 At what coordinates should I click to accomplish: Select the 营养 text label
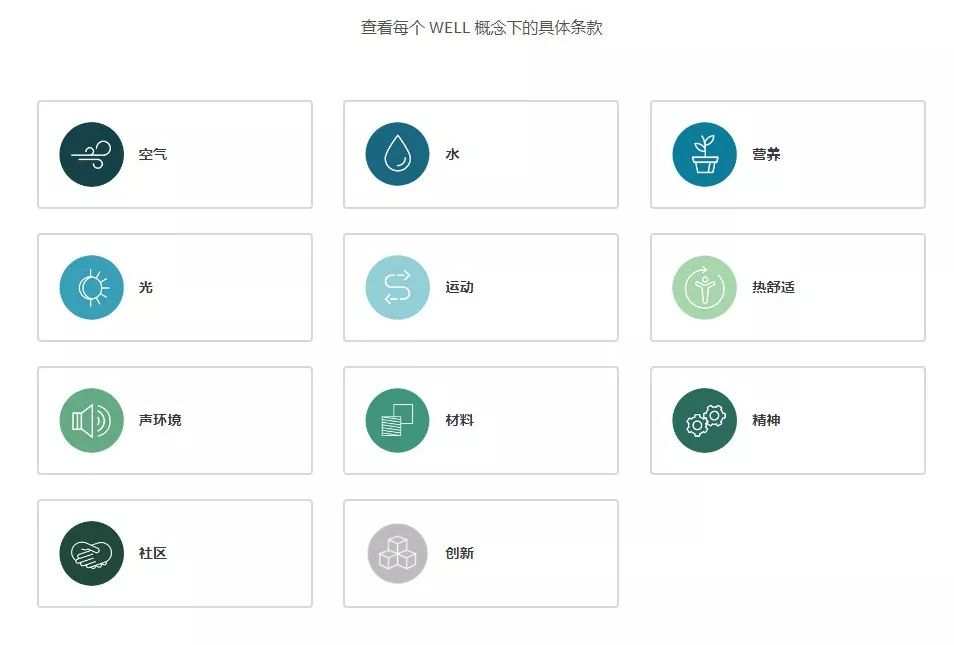766,155
